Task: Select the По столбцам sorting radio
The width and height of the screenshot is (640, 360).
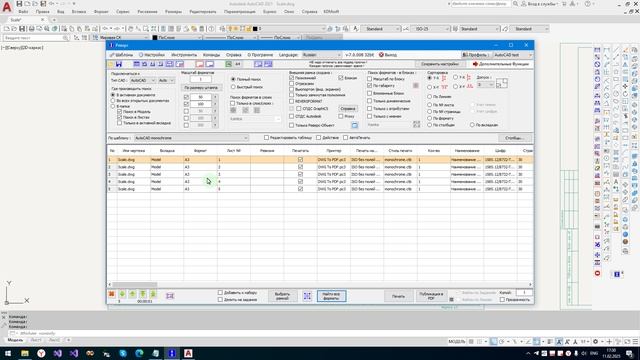Action: (430, 125)
